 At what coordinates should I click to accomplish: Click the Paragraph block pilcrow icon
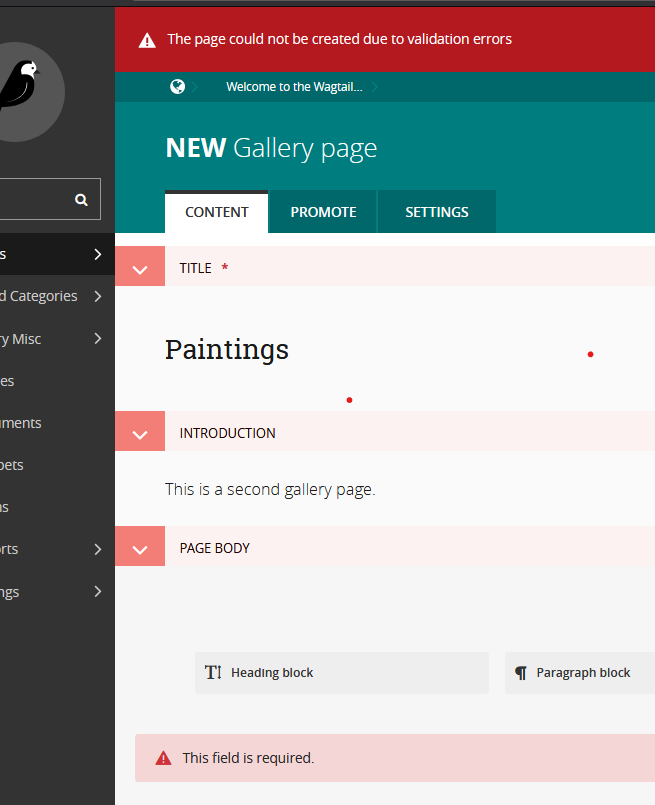pos(521,673)
